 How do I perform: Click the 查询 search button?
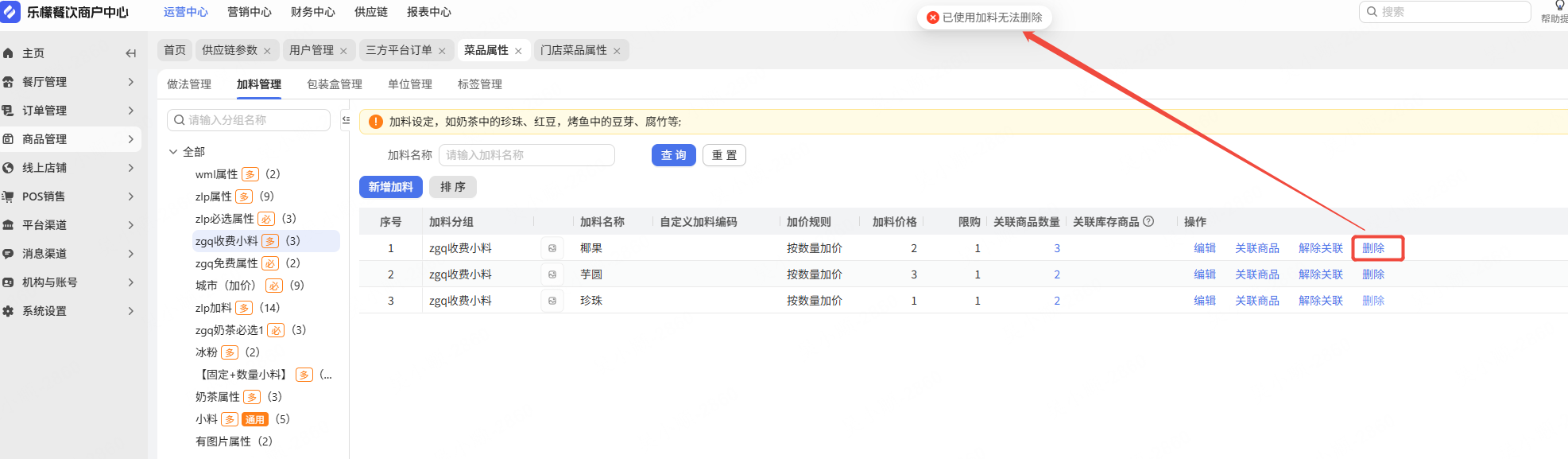674,155
